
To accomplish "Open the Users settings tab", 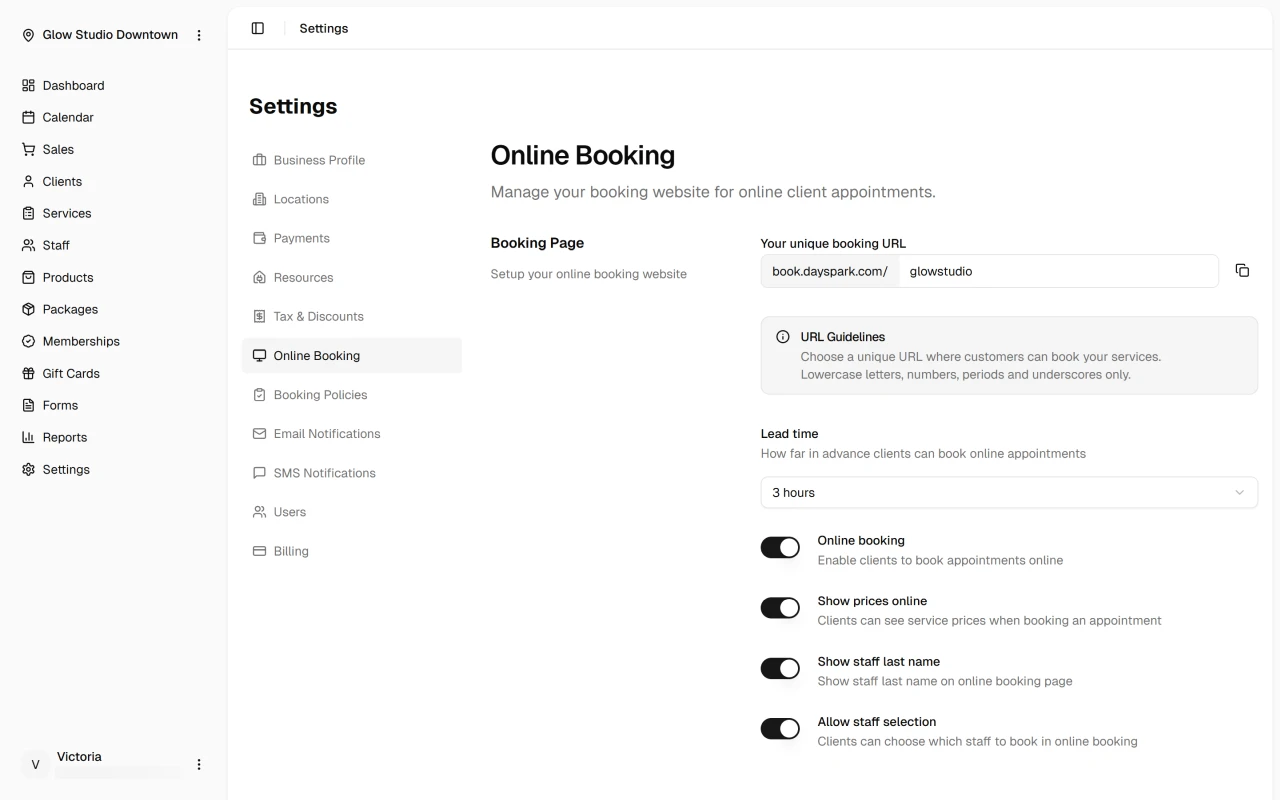I will pyautogui.click(x=352, y=512).
